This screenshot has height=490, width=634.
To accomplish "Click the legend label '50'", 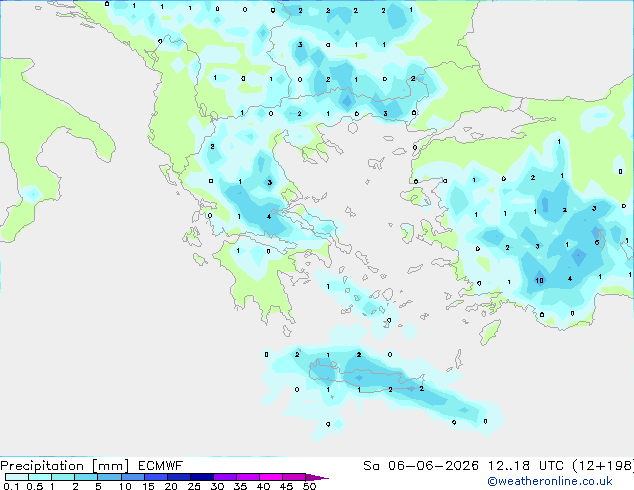I will (x=309, y=486).
